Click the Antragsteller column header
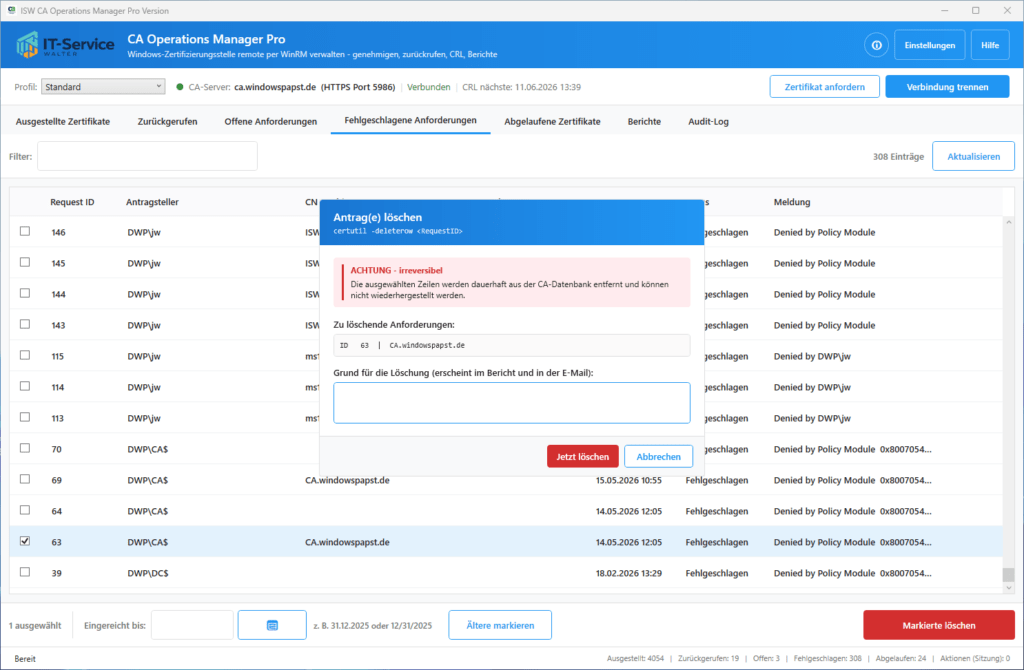The width and height of the screenshot is (1024, 670). [152, 202]
